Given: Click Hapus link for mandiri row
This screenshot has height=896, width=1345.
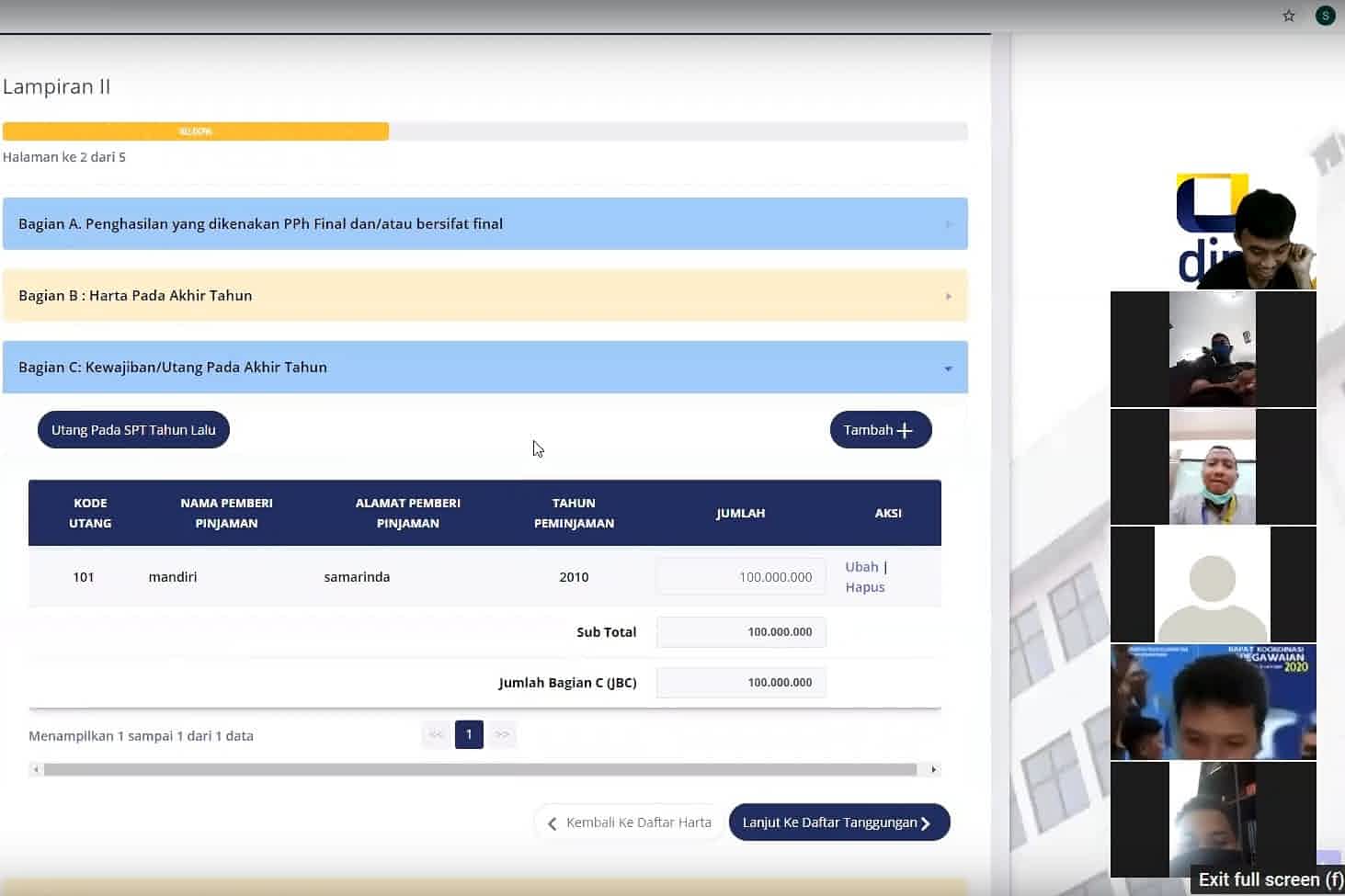Looking at the screenshot, I should pos(865,587).
